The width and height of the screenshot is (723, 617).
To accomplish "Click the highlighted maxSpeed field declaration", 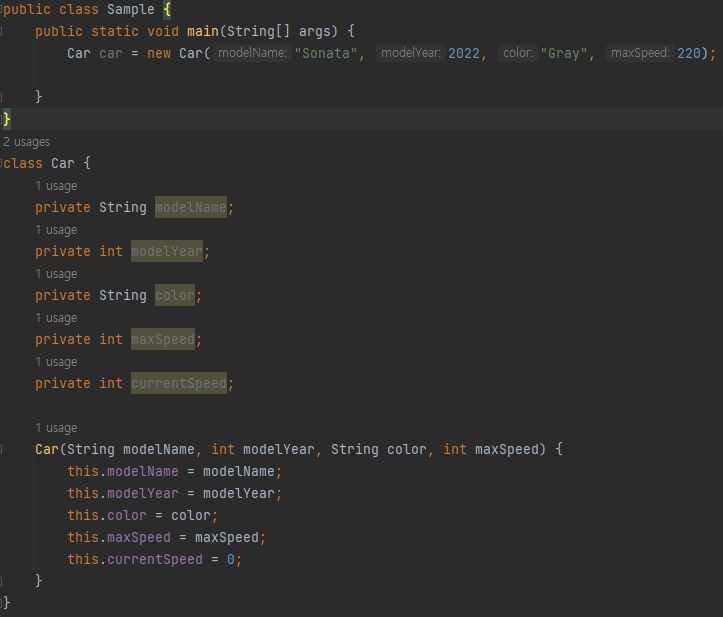I will [x=163, y=339].
